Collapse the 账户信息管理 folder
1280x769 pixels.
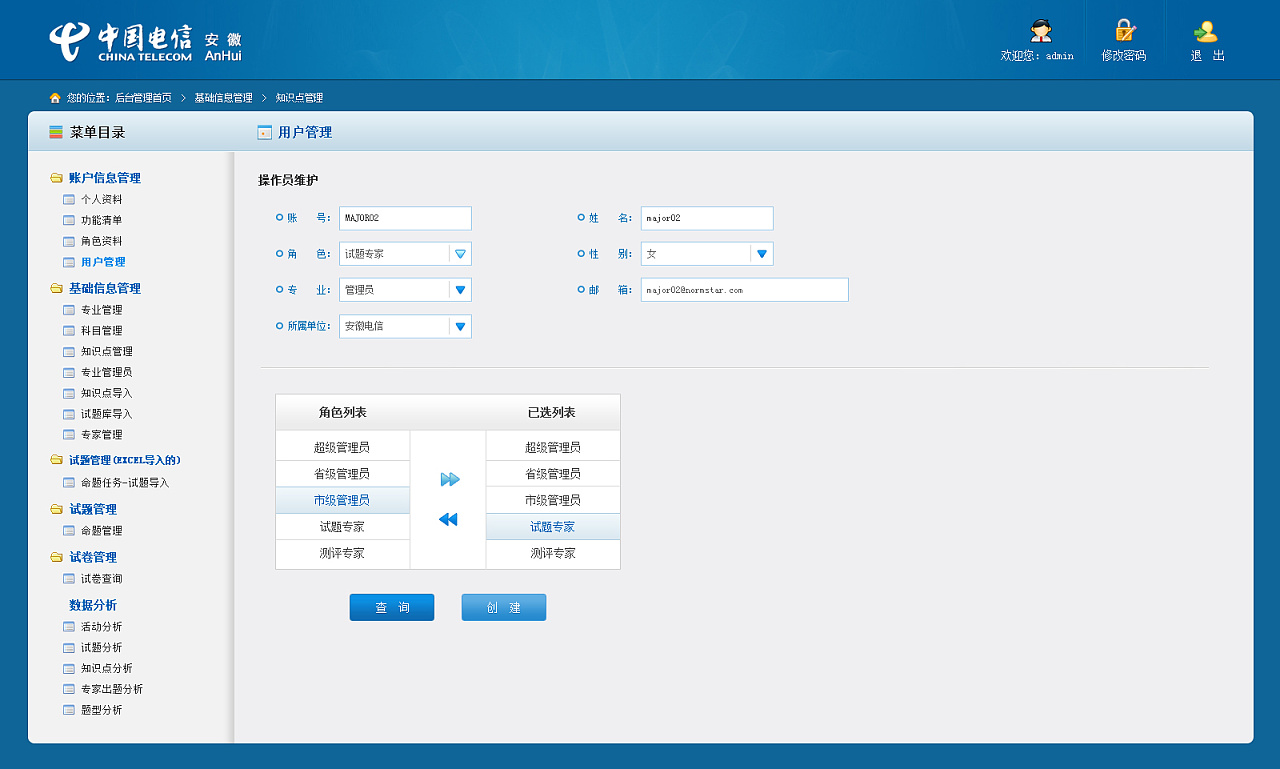coord(57,178)
